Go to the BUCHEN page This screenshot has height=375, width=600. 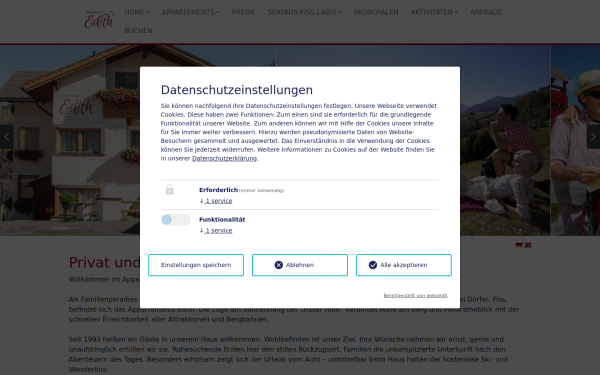138,31
